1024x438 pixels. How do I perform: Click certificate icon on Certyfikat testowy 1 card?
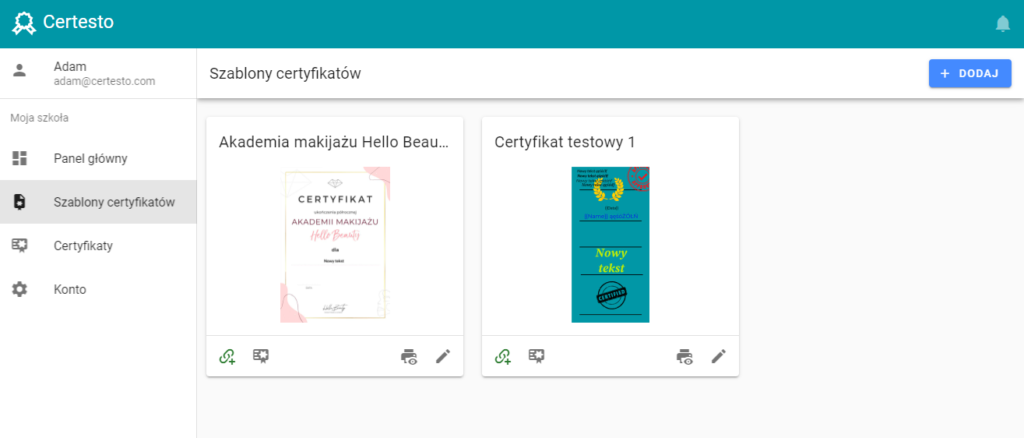pos(537,356)
